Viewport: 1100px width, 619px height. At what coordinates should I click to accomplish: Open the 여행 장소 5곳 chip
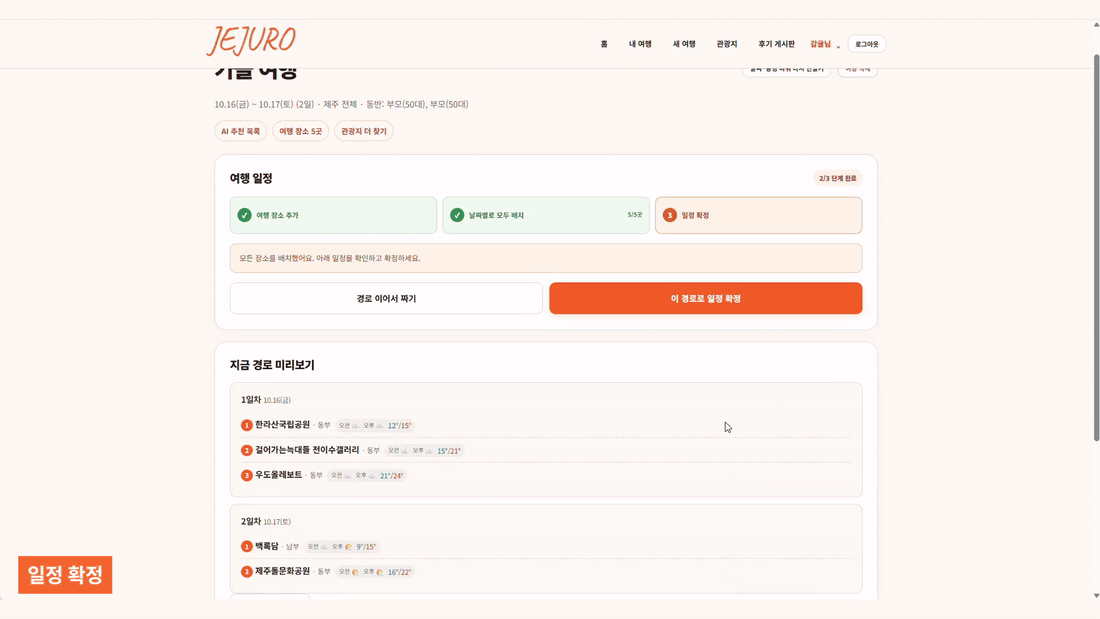click(x=300, y=131)
